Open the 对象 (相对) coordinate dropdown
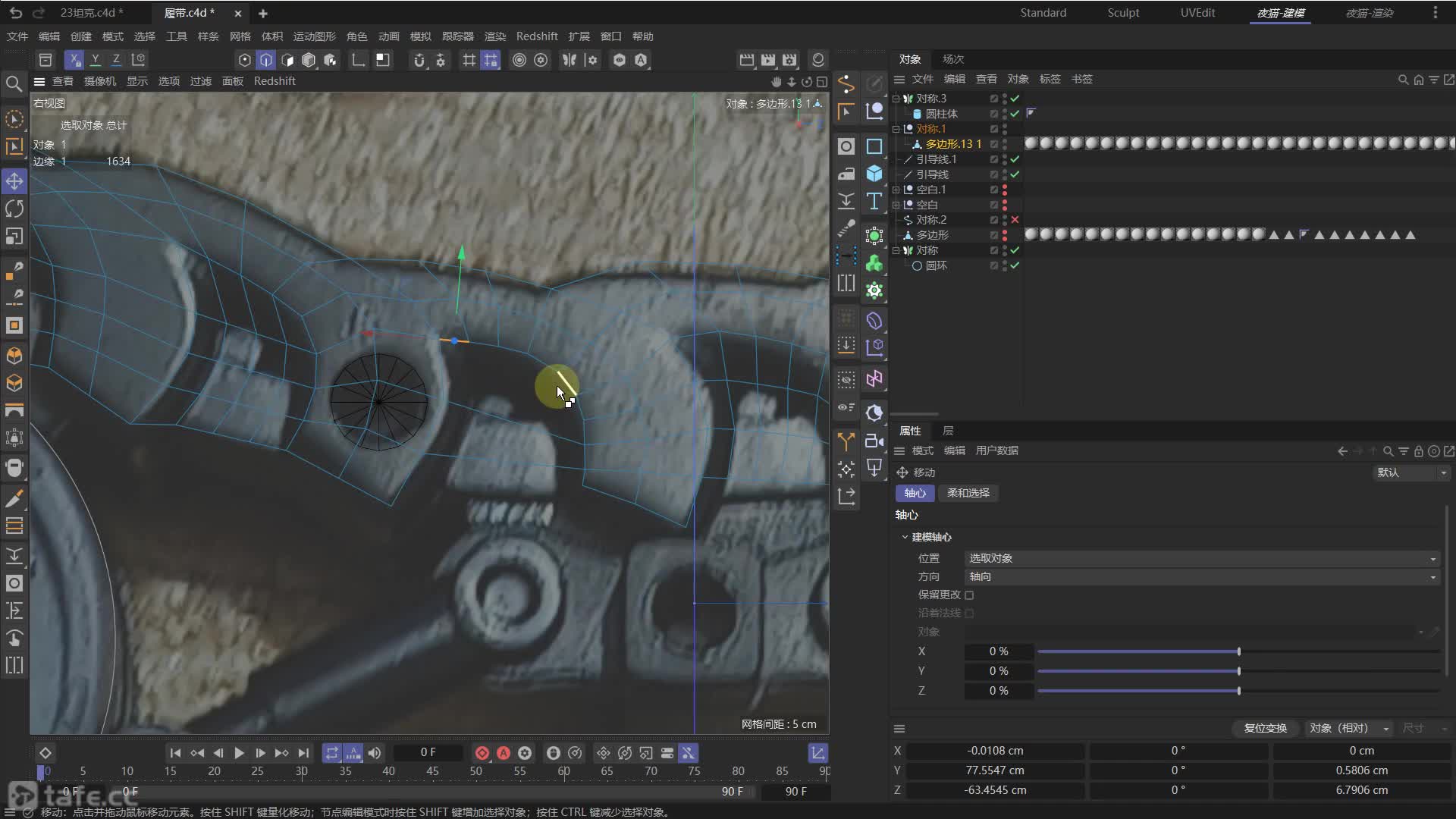 click(x=1348, y=728)
